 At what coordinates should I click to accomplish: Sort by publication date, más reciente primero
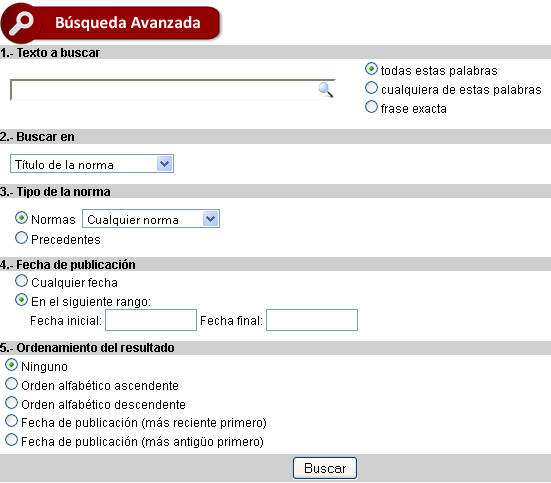point(12,421)
